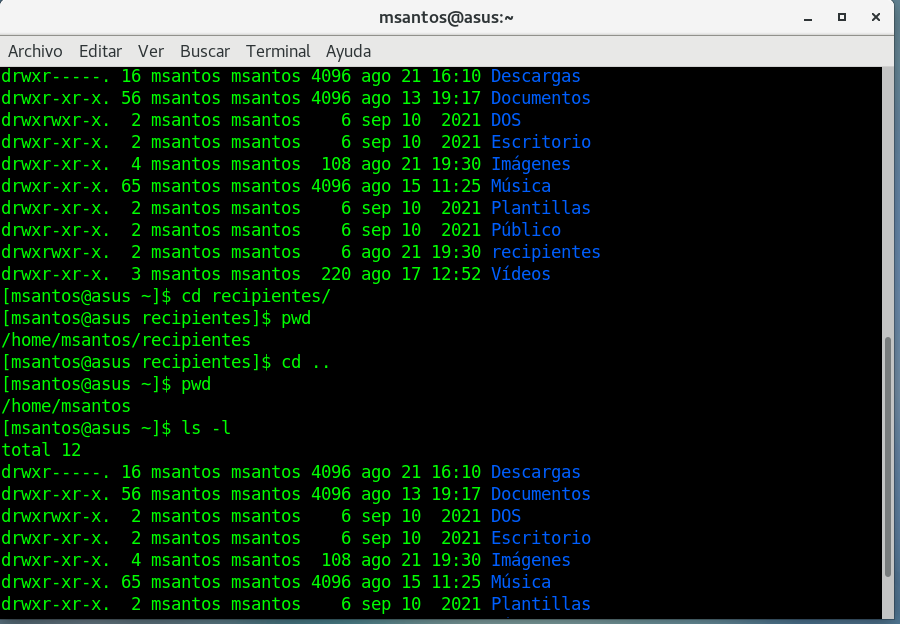The height and width of the screenshot is (624, 900).
Task: Open the Archivo menu
Action: [35, 51]
